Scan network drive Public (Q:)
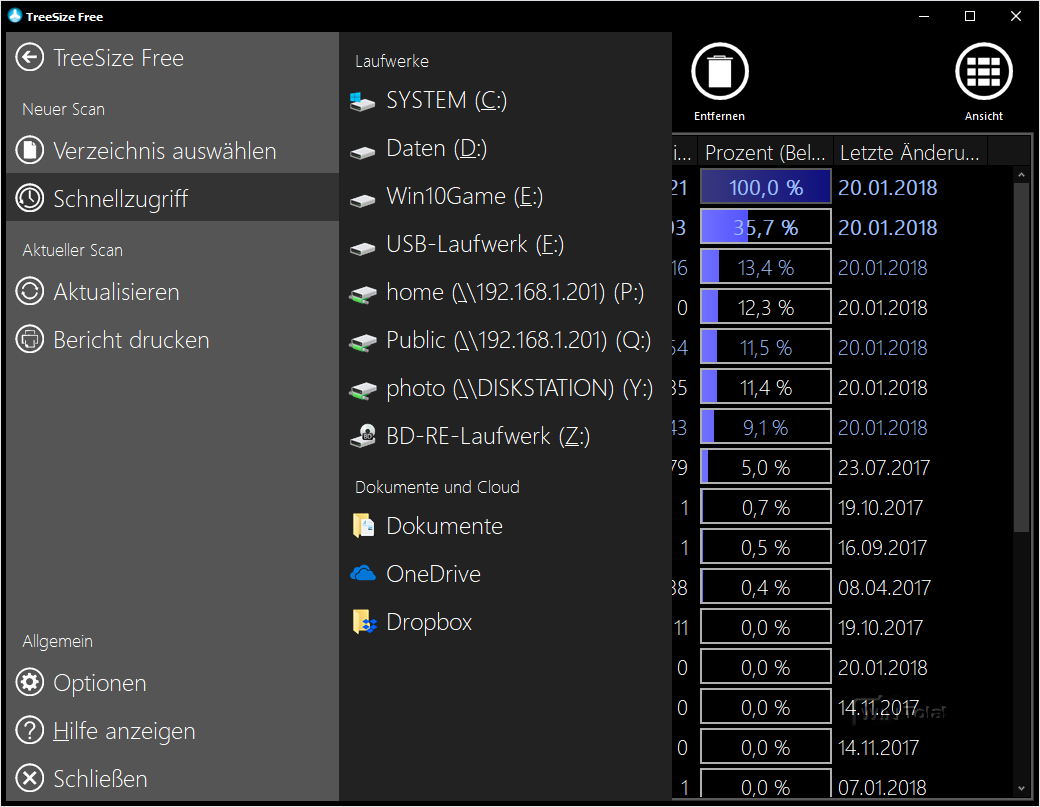 pos(505,340)
